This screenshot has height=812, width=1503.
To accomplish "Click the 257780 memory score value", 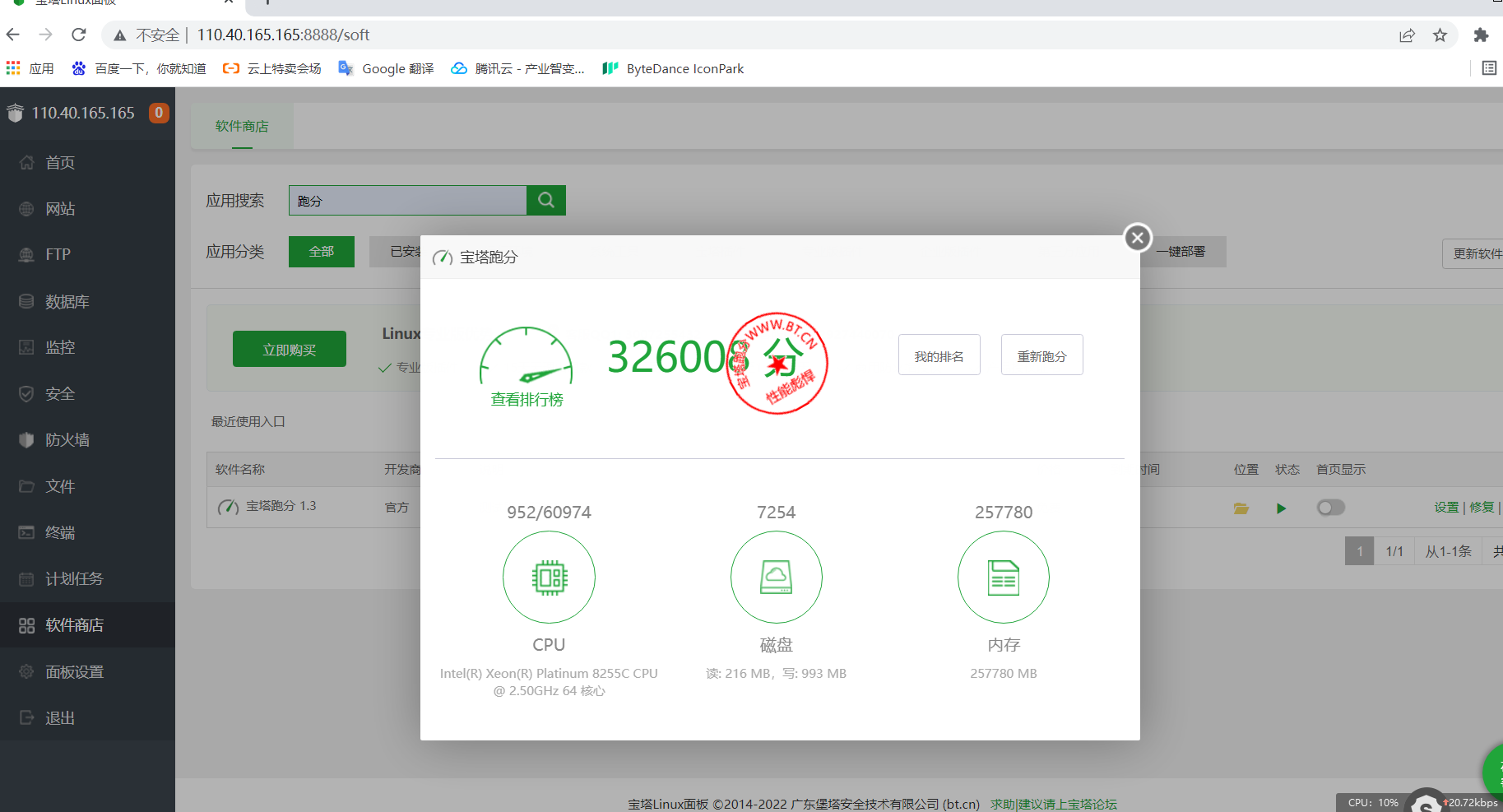I will pyautogui.click(x=1004, y=513).
